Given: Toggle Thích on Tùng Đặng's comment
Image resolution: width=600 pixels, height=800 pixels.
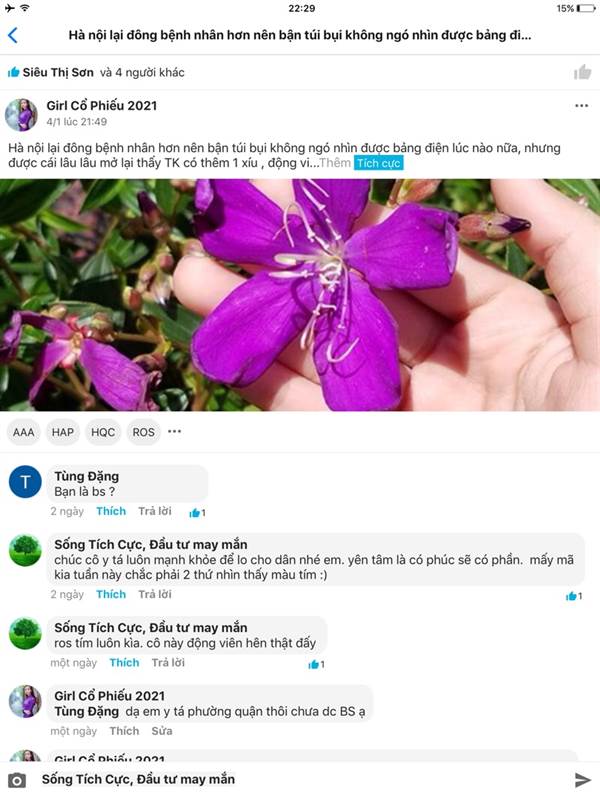Looking at the screenshot, I should [x=111, y=511].
